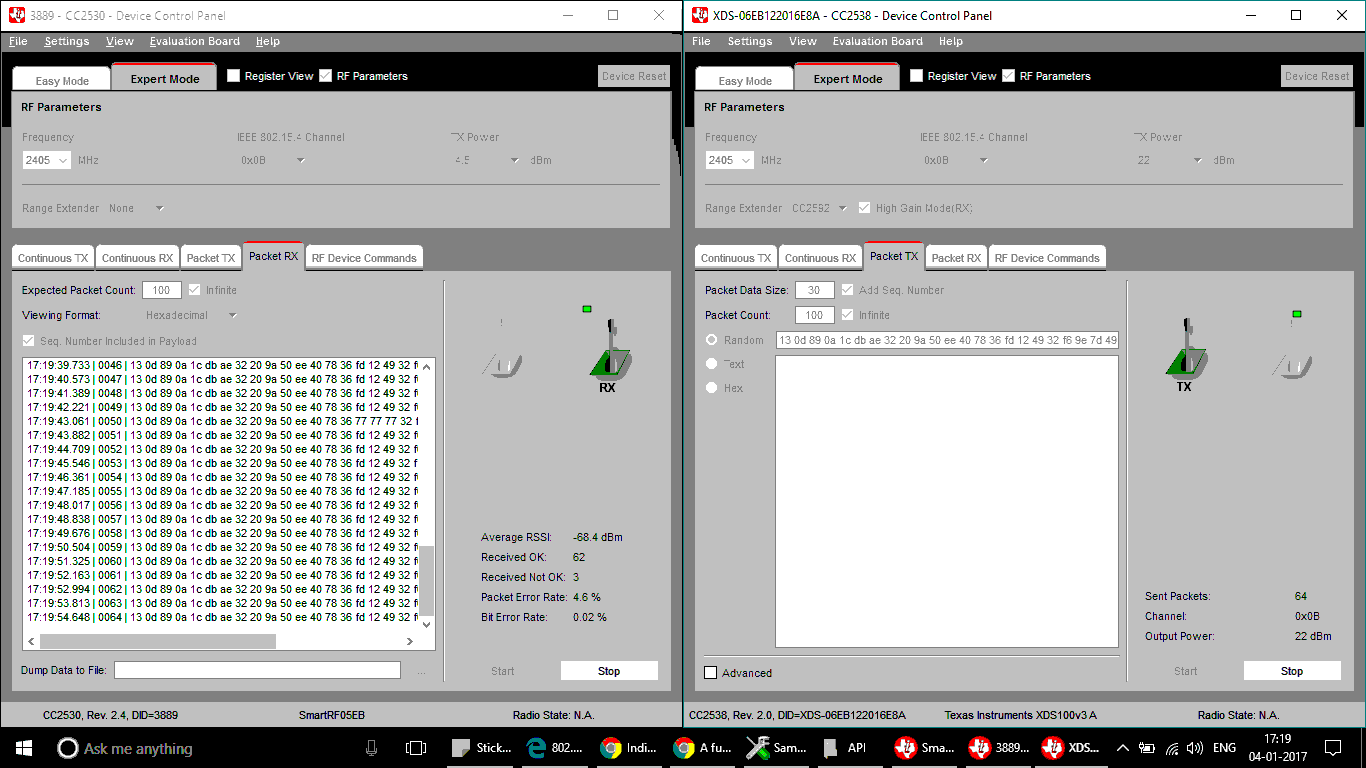The width and height of the screenshot is (1366, 768).
Task: Switch to the Sma... SmartRF taskbar item
Action: point(924,748)
